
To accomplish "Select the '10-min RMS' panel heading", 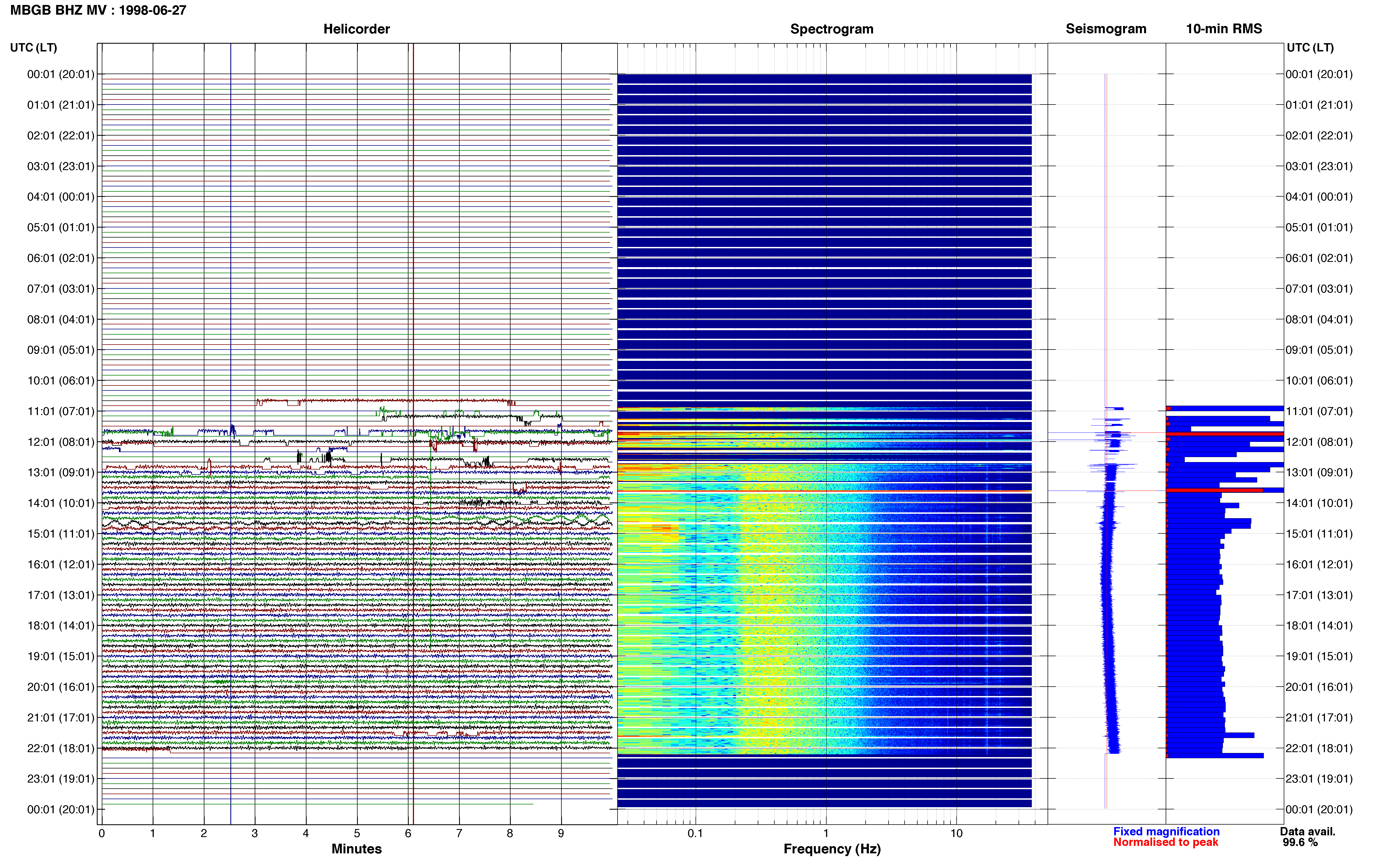I will coord(1224,29).
